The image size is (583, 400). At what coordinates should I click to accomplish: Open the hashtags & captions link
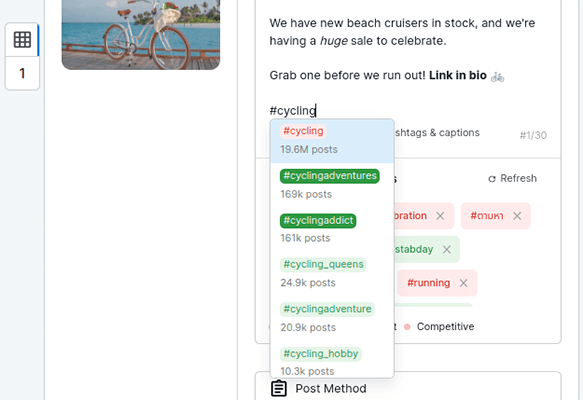pos(437,133)
